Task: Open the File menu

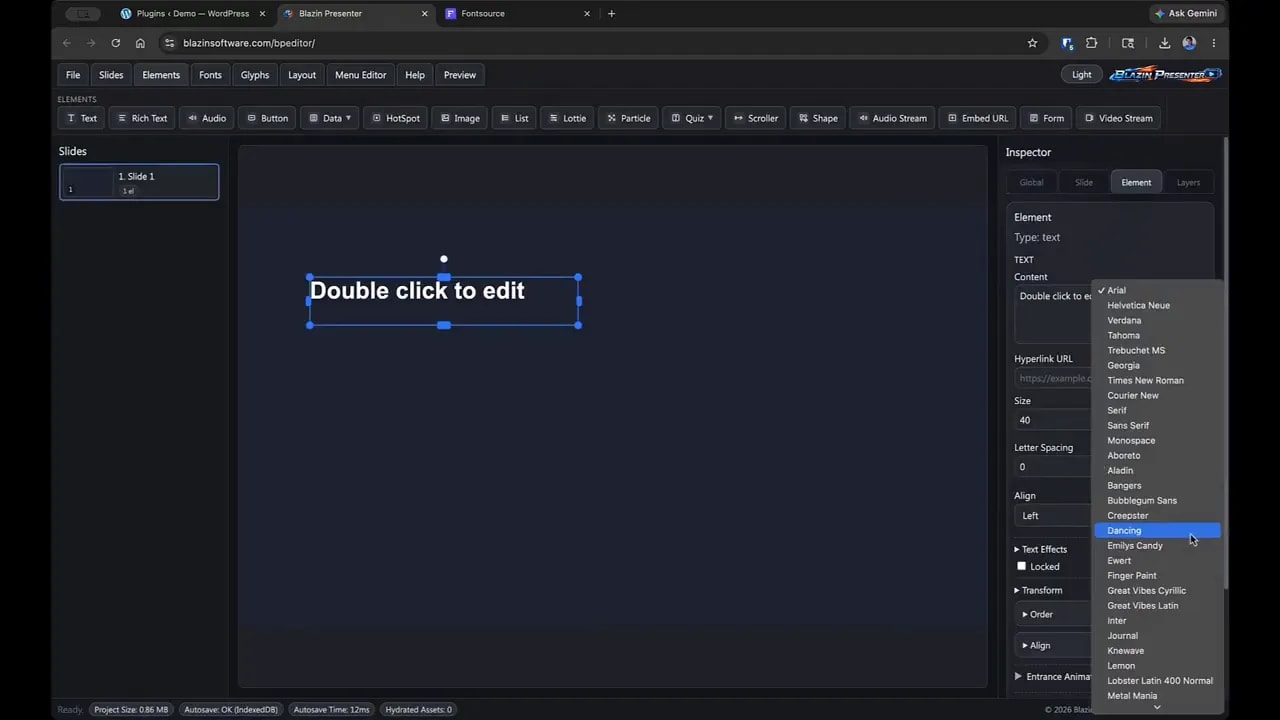Action: 73,75
